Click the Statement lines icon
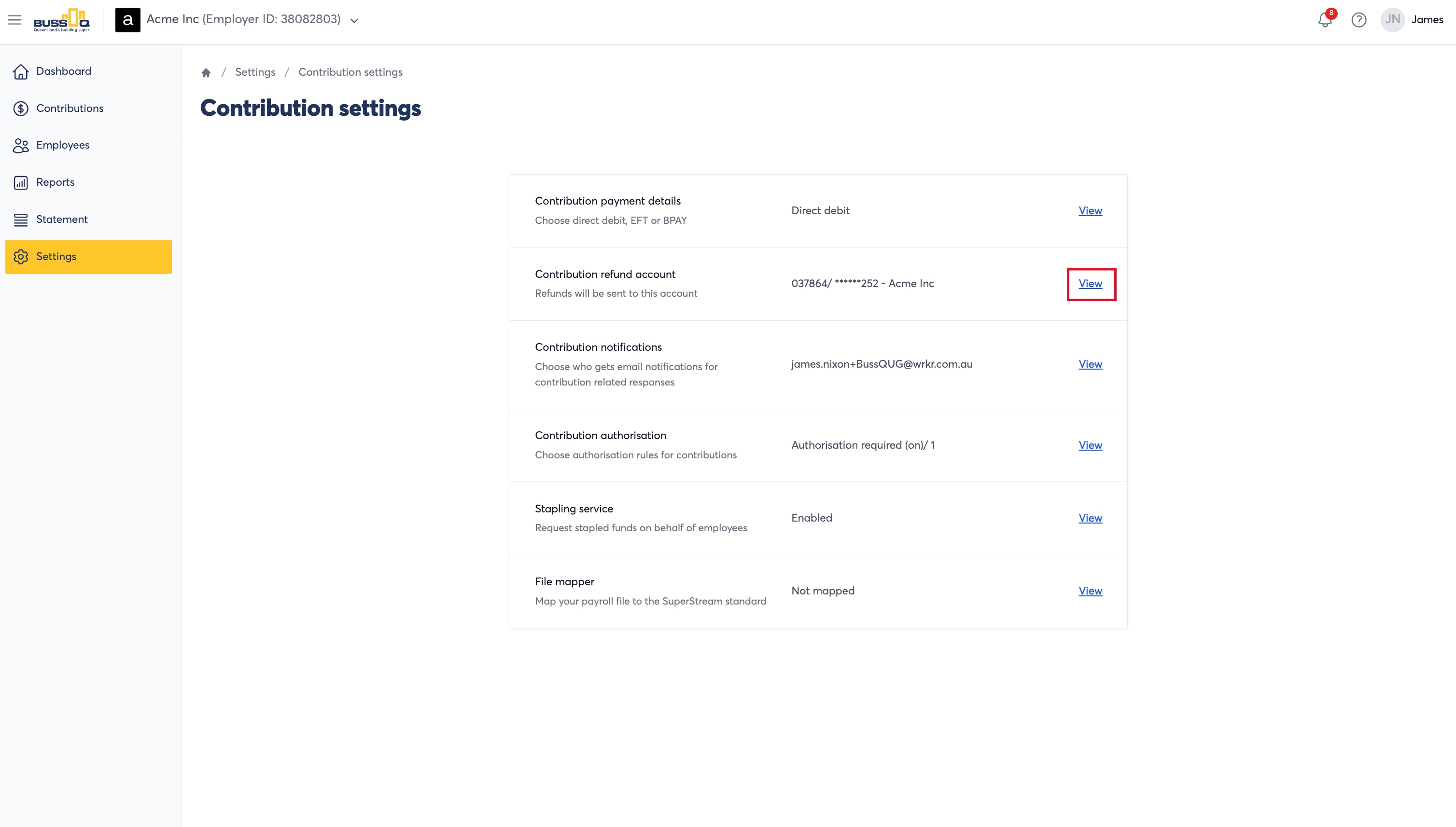The width and height of the screenshot is (1456, 827). pos(21,220)
